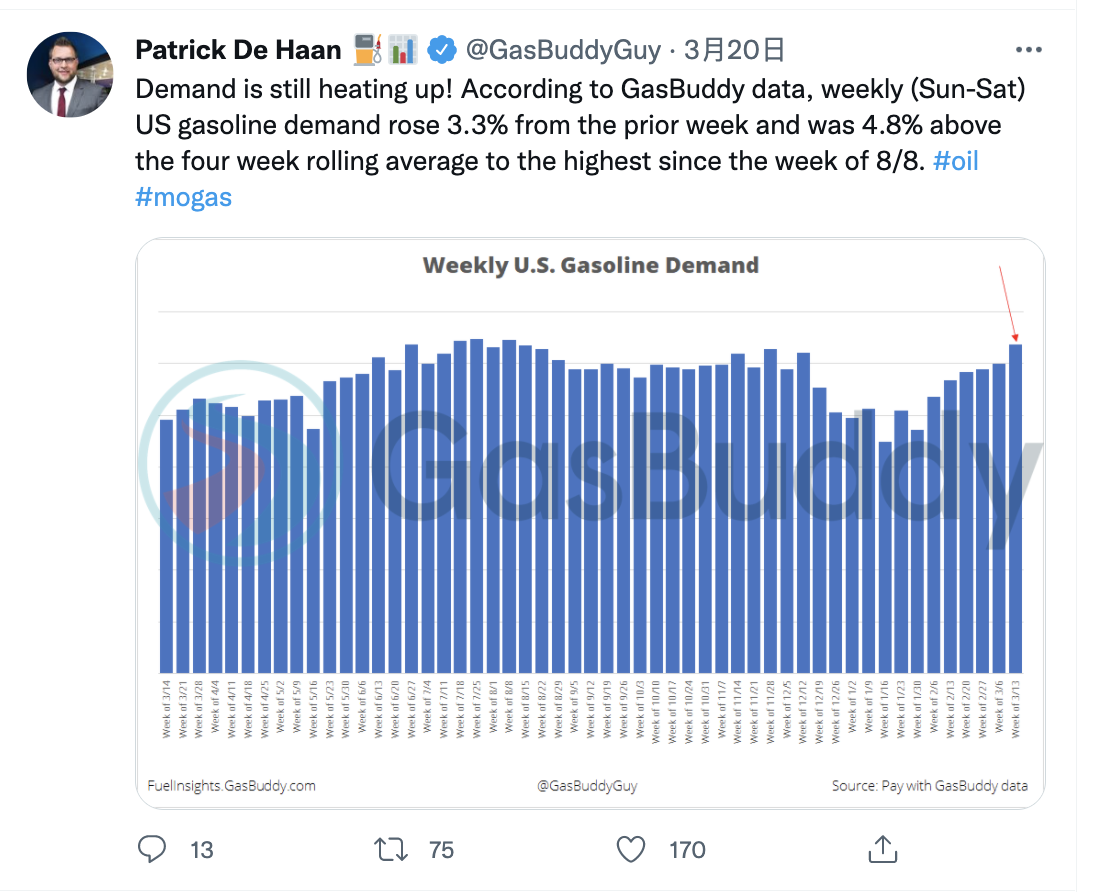
Task: Open the Patrick De Haan name link
Action: coord(238,49)
